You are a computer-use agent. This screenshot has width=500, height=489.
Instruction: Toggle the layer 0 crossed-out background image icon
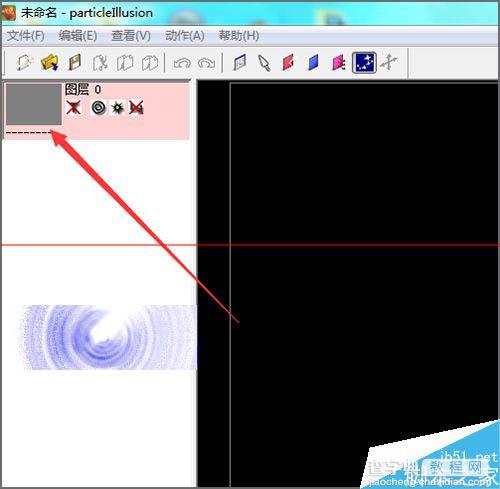pyautogui.click(x=136, y=107)
